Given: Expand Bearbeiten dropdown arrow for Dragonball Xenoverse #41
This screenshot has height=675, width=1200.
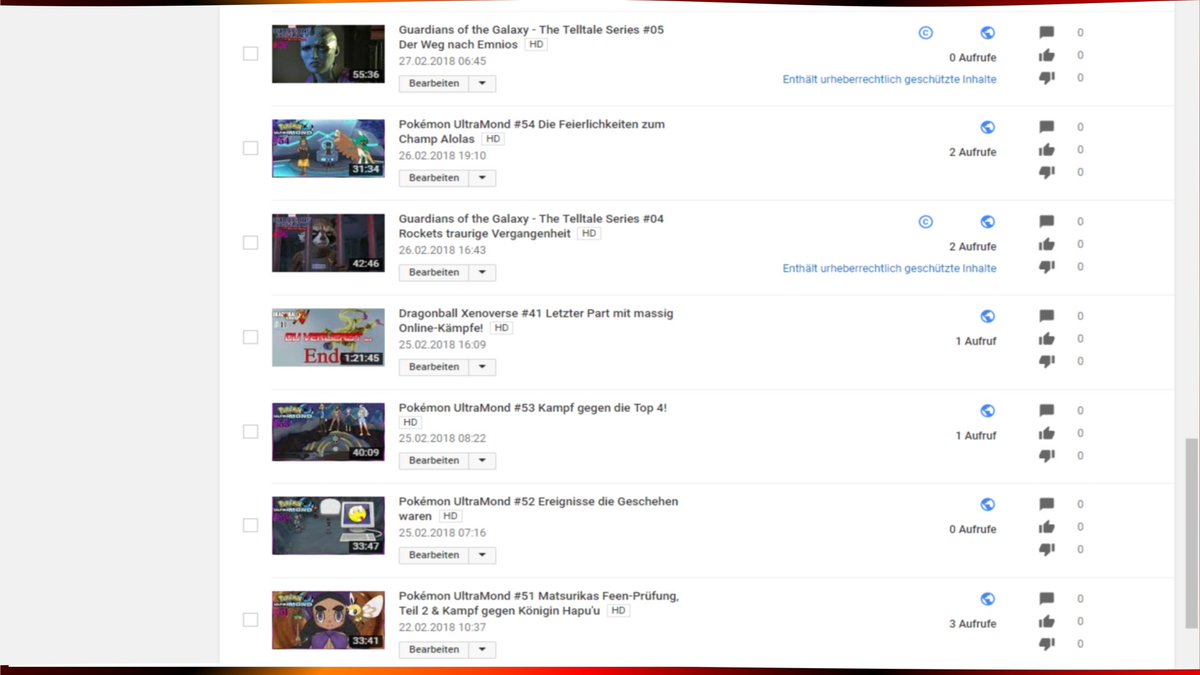Looking at the screenshot, I should click(482, 367).
